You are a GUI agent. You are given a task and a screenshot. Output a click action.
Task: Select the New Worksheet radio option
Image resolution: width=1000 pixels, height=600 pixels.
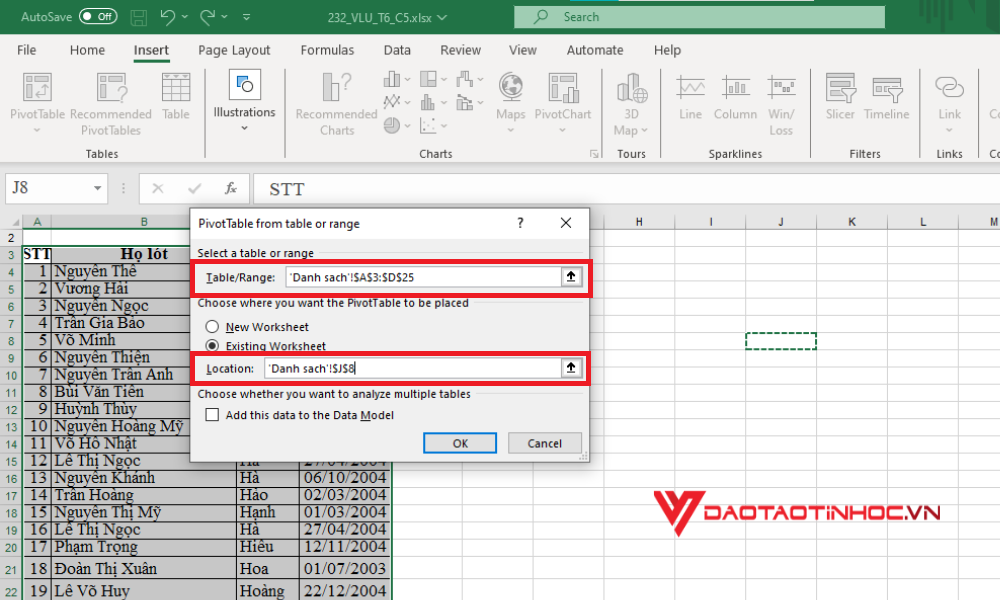[x=212, y=327]
